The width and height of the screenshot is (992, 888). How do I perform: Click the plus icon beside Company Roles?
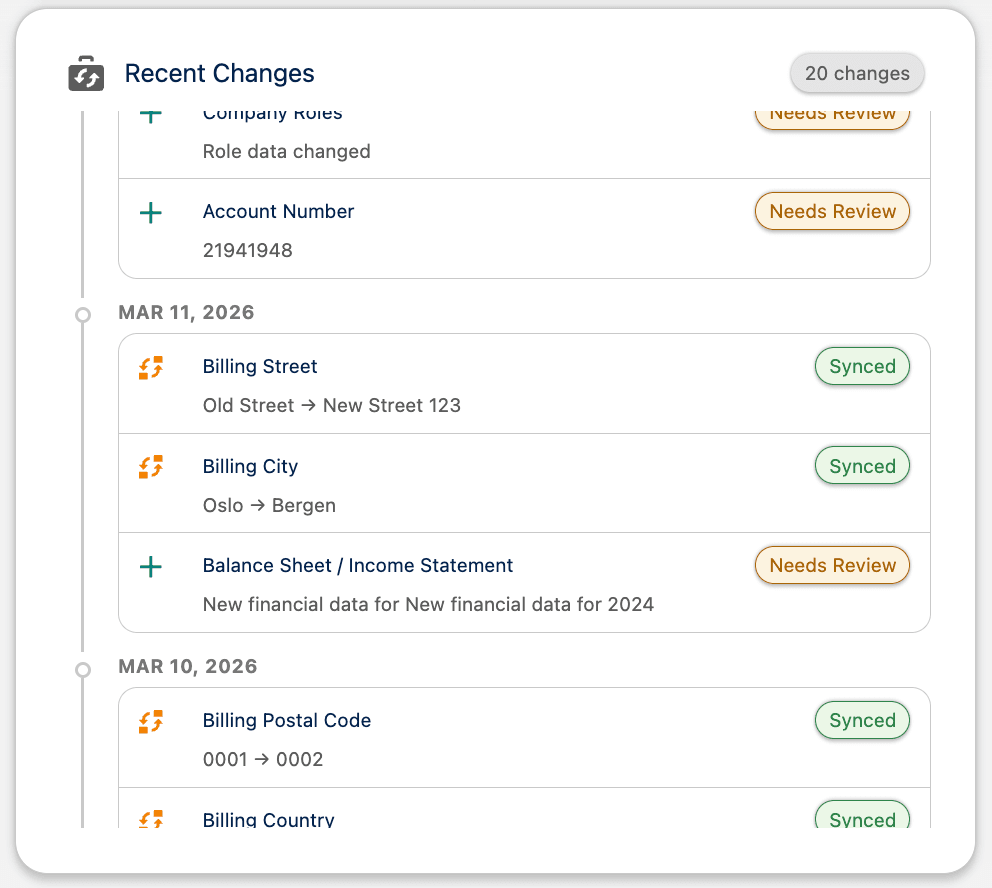[151, 113]
